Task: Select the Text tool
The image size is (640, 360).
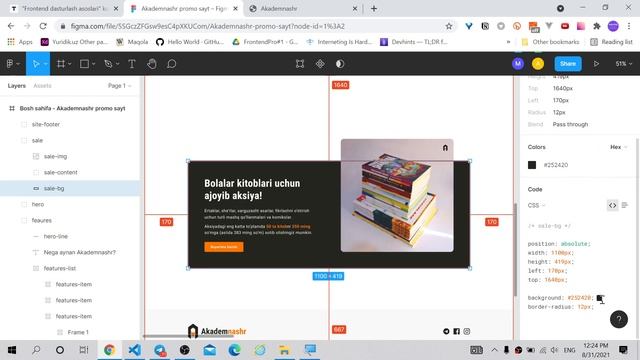Action: click(132, 64)
